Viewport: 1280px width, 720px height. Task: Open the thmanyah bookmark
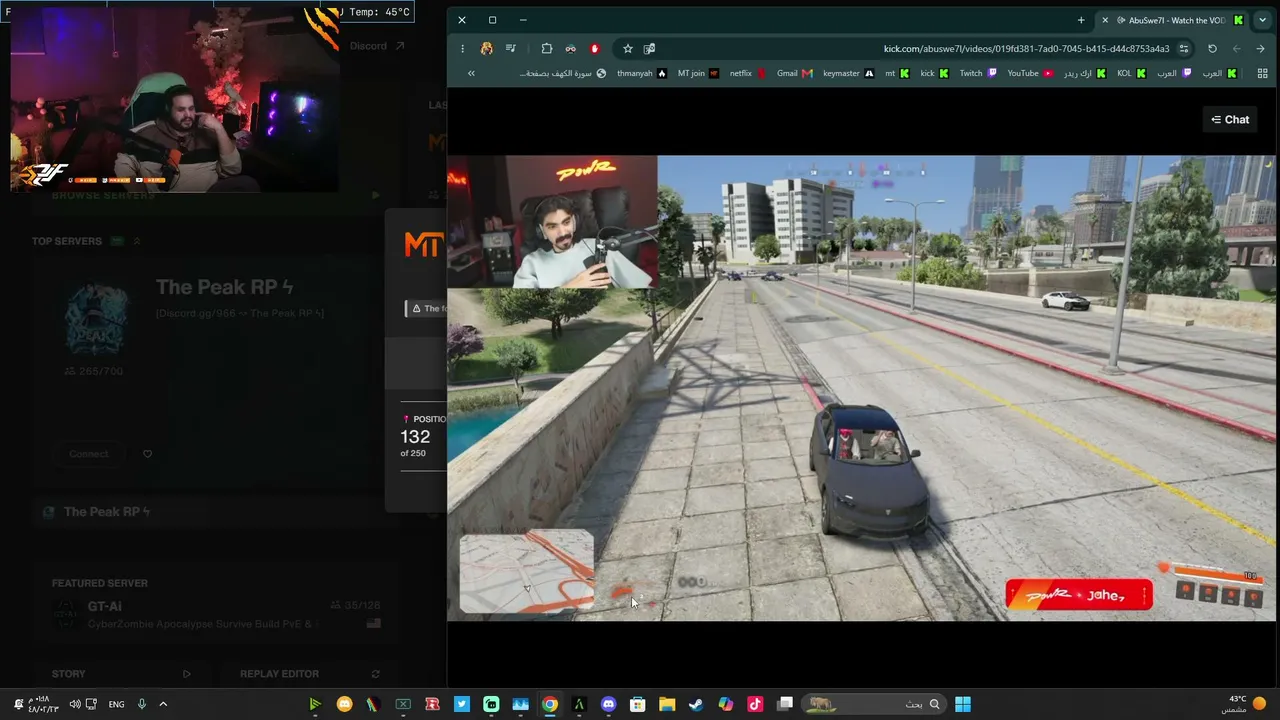click(641, 73)
